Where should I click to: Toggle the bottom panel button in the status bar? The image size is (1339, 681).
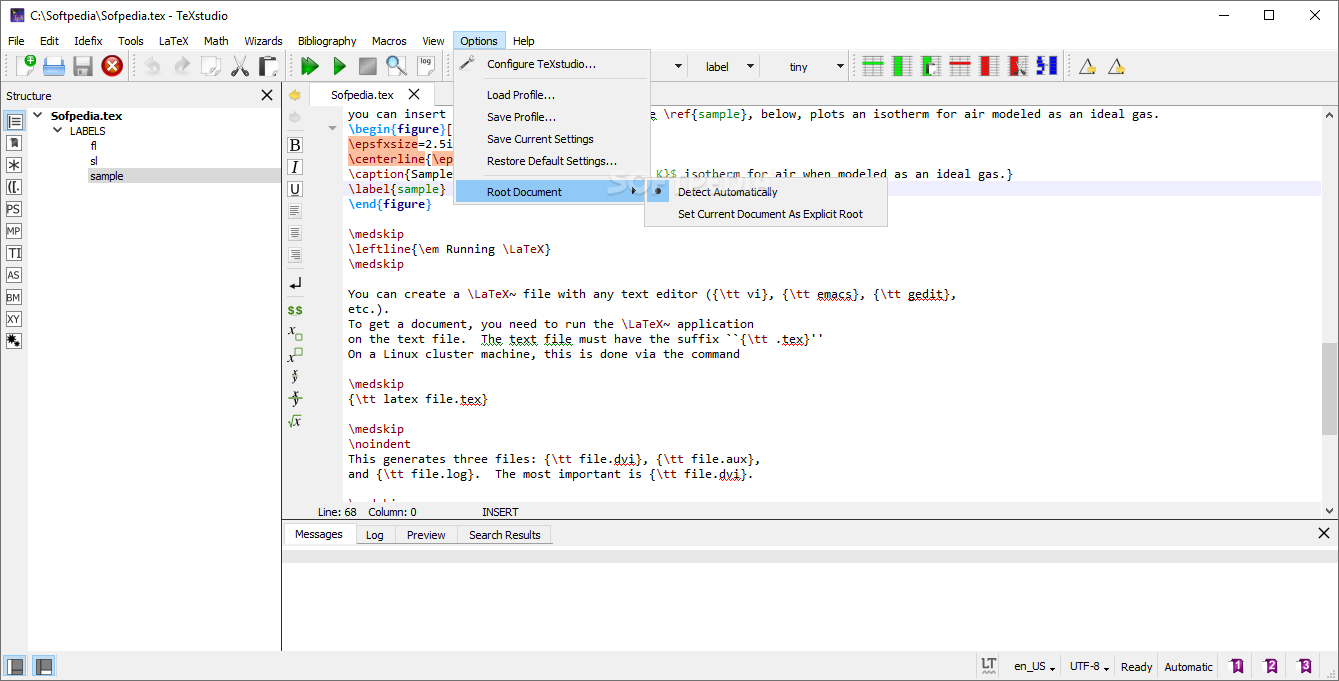(x=44, y=666)
